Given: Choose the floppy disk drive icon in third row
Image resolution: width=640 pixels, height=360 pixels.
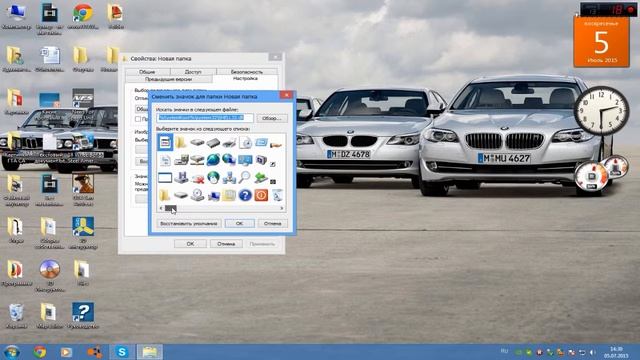Looking at the screenshot, I should tap(181, 177).
